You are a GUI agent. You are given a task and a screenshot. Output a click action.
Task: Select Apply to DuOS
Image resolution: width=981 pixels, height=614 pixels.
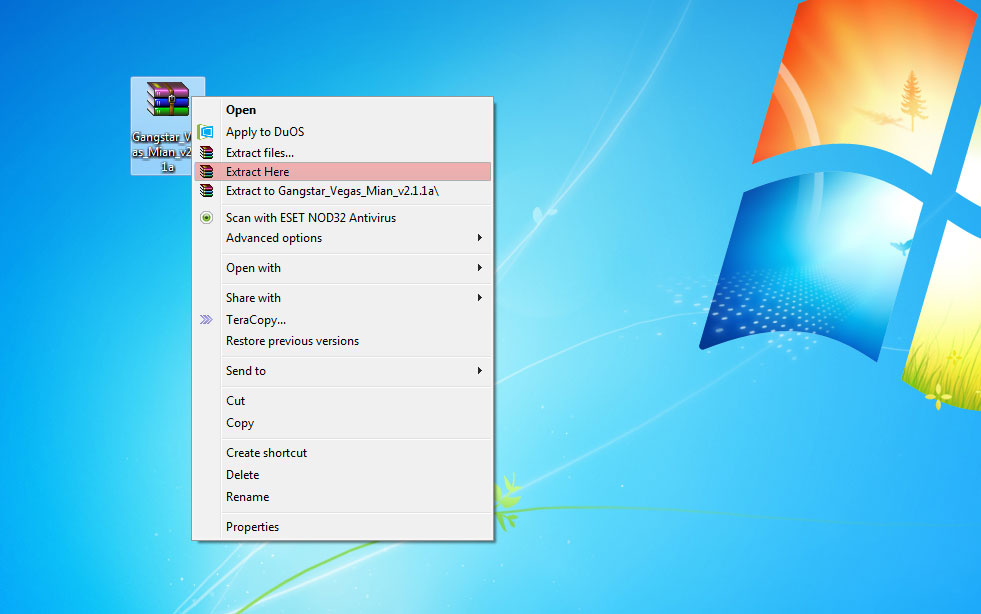tap(342, 131)
